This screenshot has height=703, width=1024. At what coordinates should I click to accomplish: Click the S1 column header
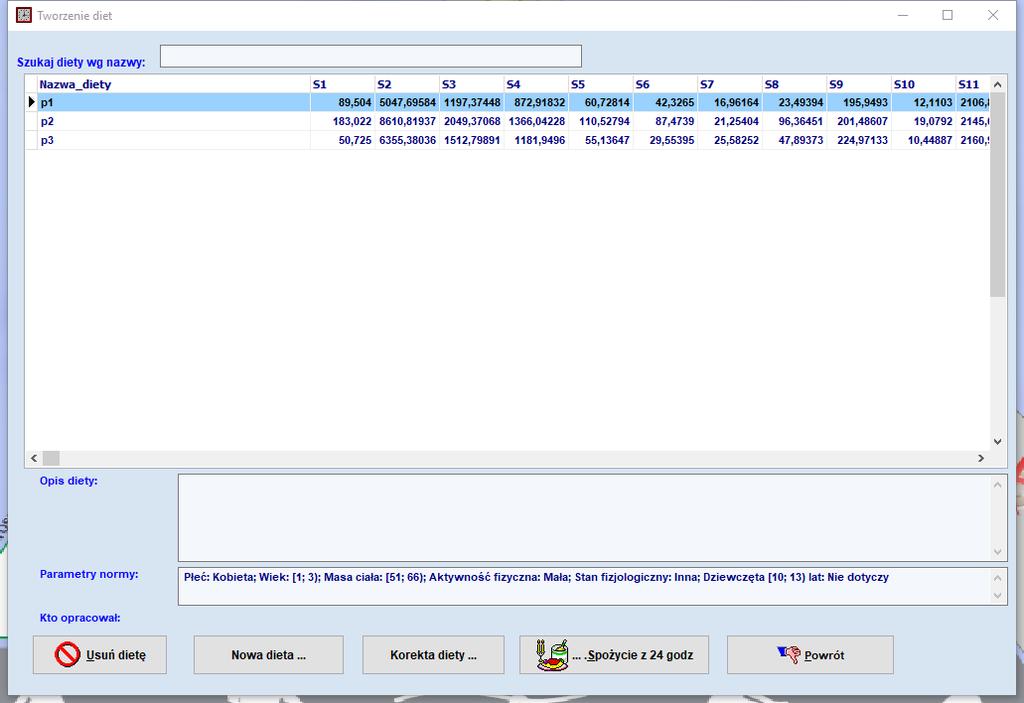[343, 84]
